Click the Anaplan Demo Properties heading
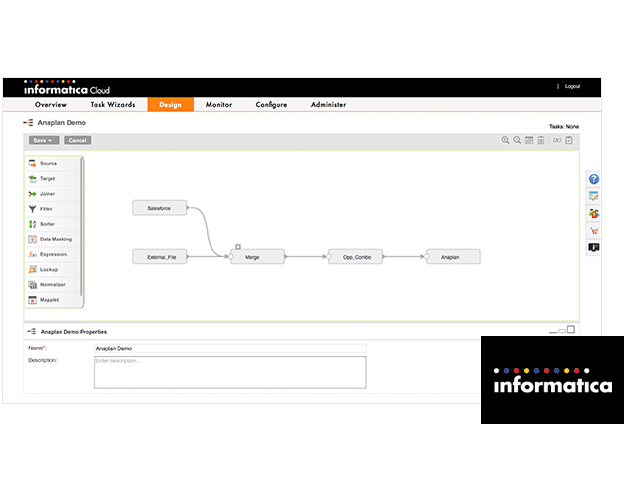The width and height of the screenshot is (625, 500). [x=74, y=332]
